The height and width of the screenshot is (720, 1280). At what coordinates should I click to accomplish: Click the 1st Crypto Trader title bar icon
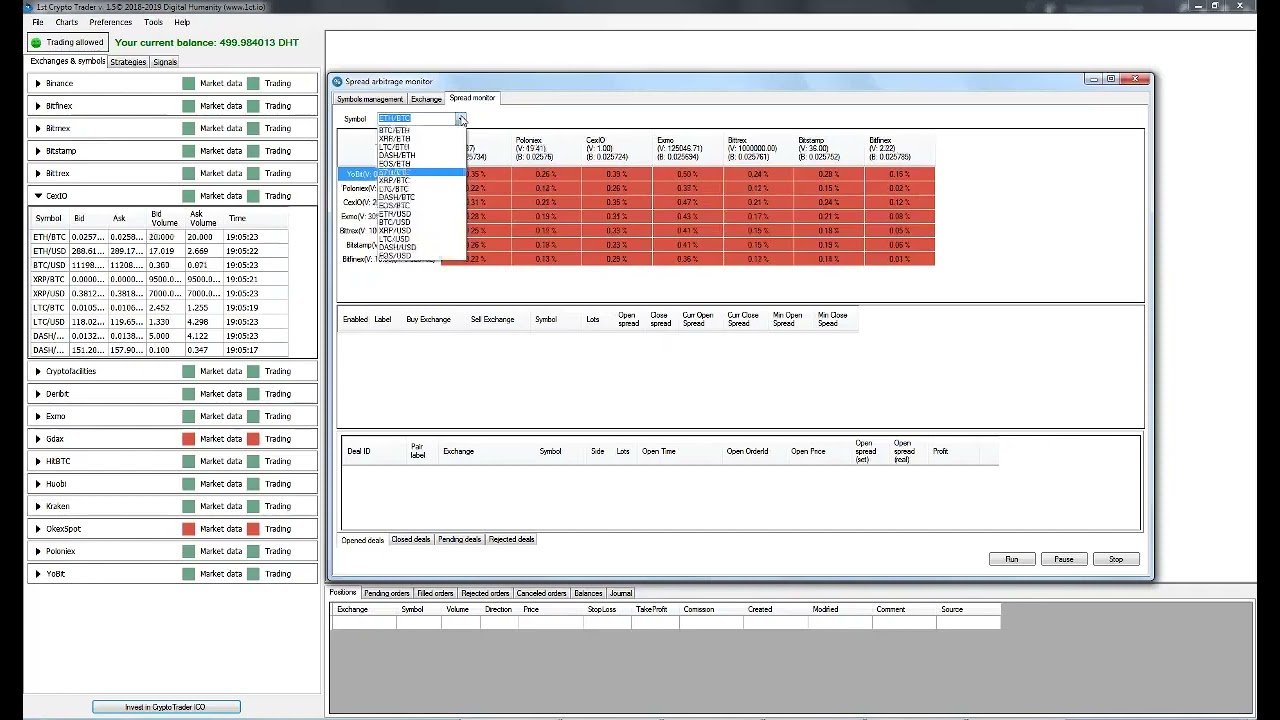(x=28, y=7)
